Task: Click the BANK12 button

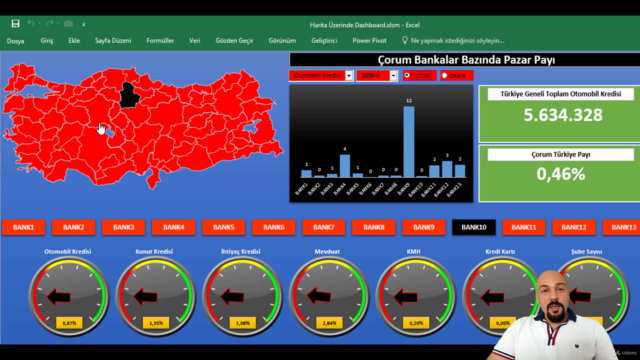Action: click(x=574, y=227)
